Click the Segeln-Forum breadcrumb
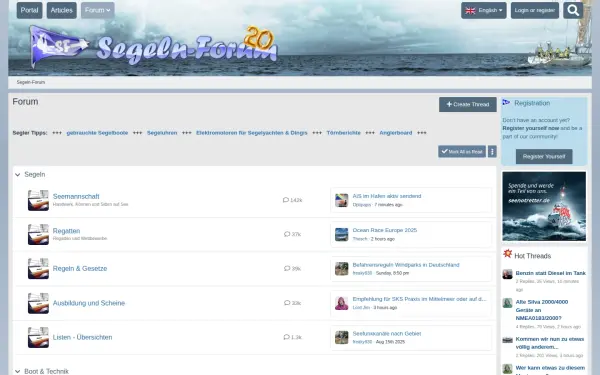Image resolution: width=600 pixels, height=375 pixels. point(31,82)
